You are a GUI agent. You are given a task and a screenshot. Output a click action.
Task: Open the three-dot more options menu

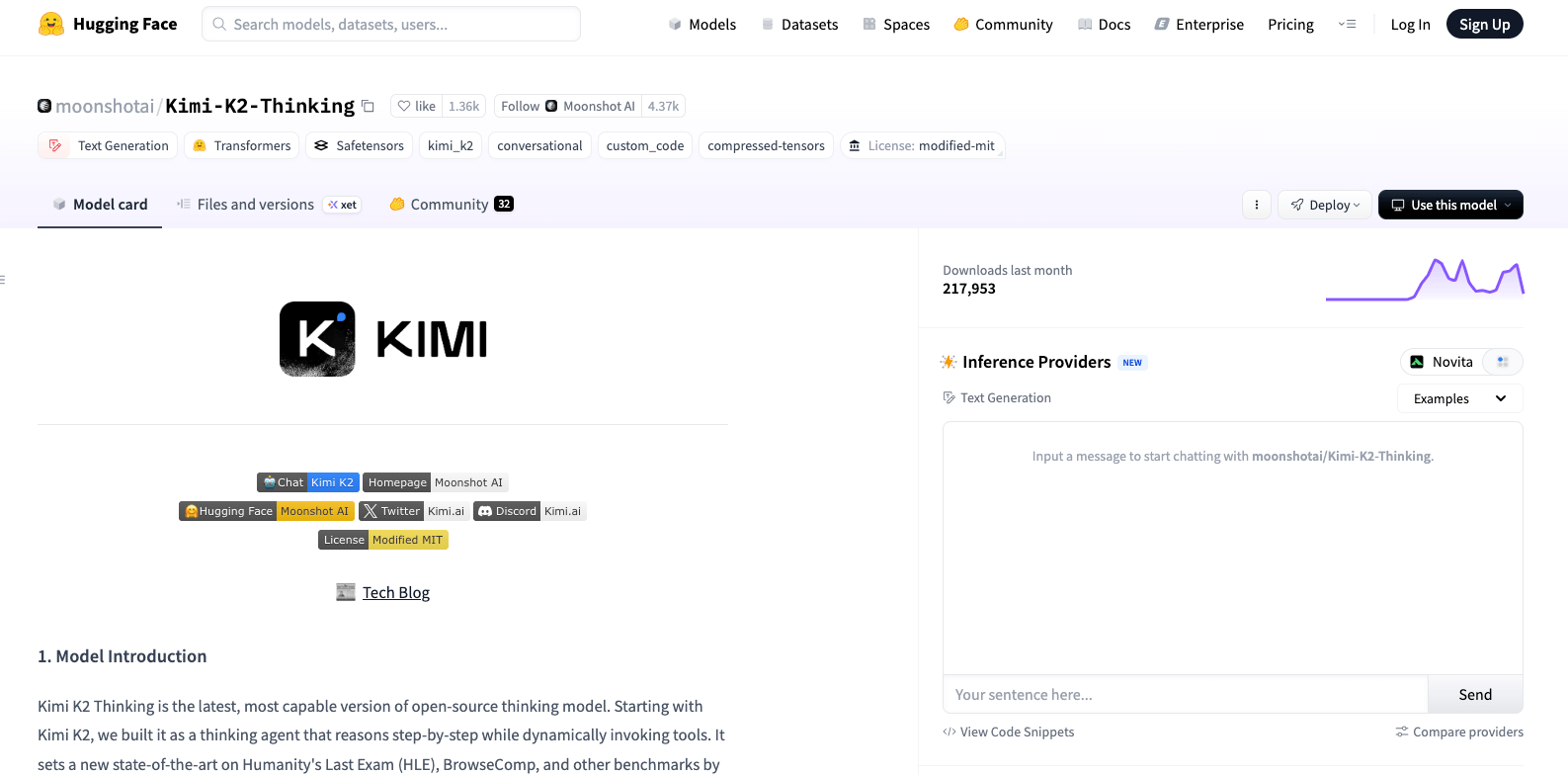click(1256, 205)
